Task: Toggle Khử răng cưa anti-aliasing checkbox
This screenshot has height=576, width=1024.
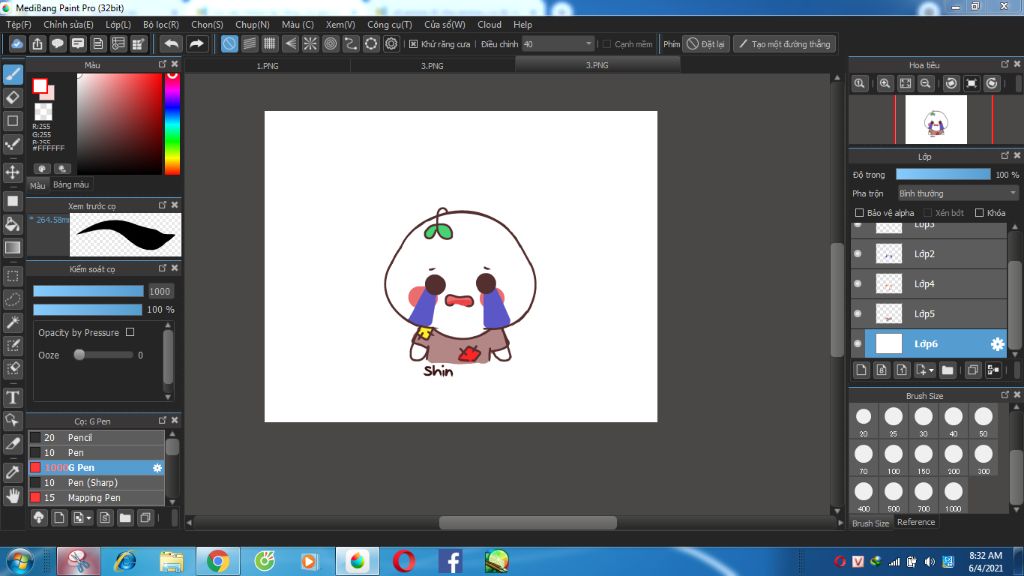Action: click(413, 44)
